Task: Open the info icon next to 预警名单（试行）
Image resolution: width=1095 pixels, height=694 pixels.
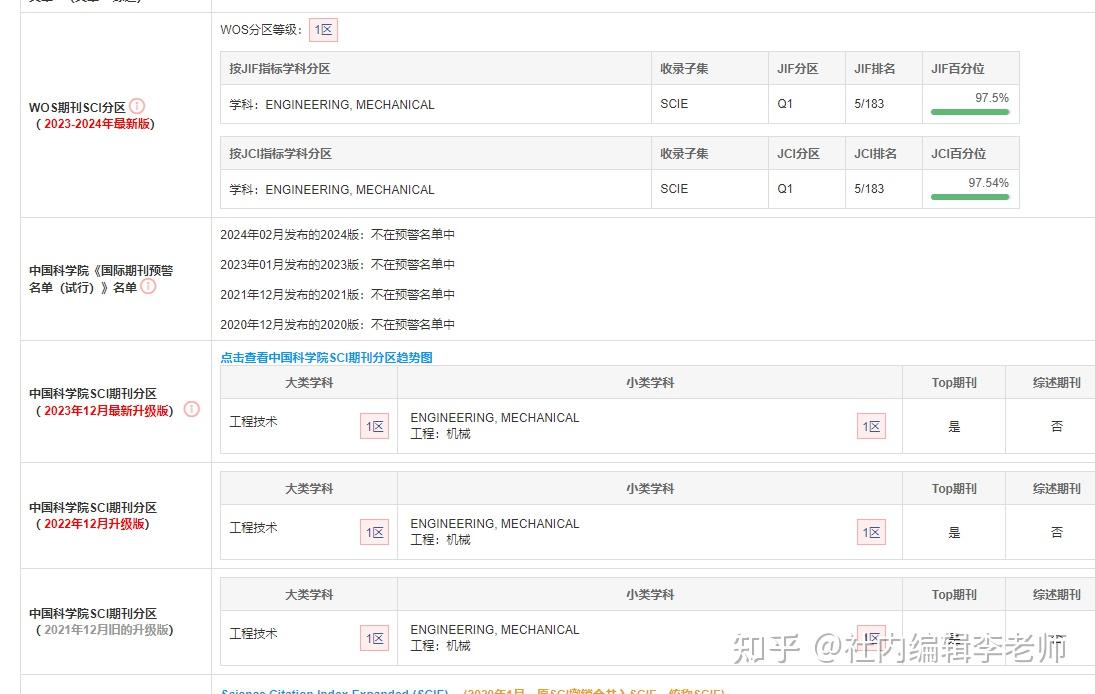Action: tap(148, 286)
